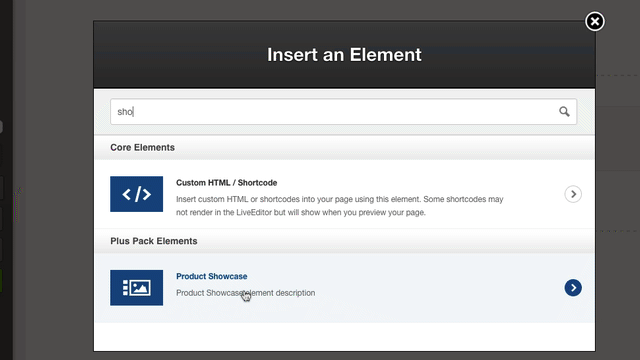The width and height of the screenshot is (640, 360).
Task: Click the Plus Pack Elements section header
Action: [344, 241]
